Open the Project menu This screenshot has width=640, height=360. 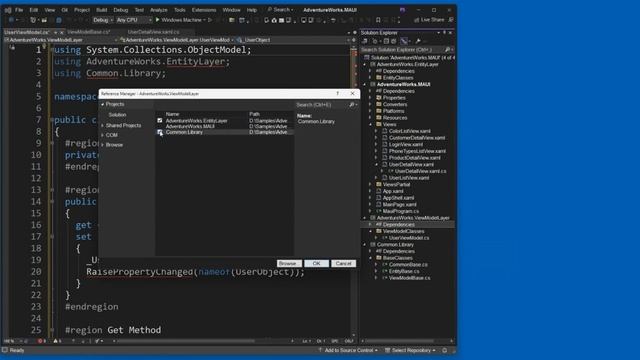82,10
